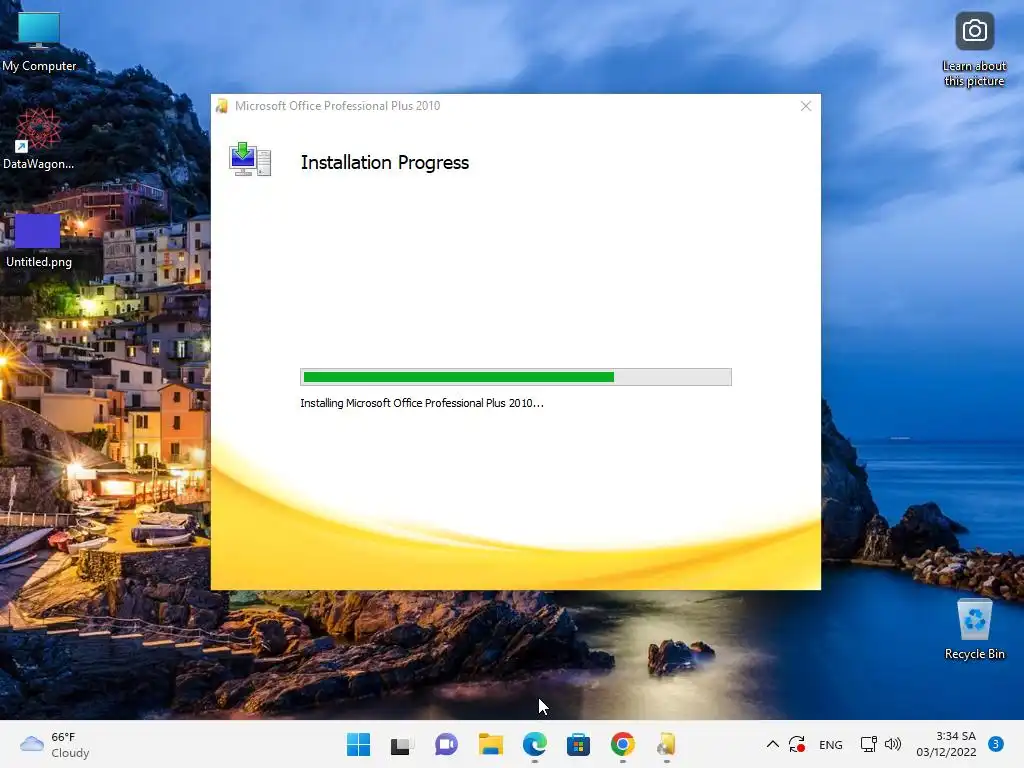Open the My Computer desktop icon
Viewport: 1024px width, 768px height.
click(39, 40)
